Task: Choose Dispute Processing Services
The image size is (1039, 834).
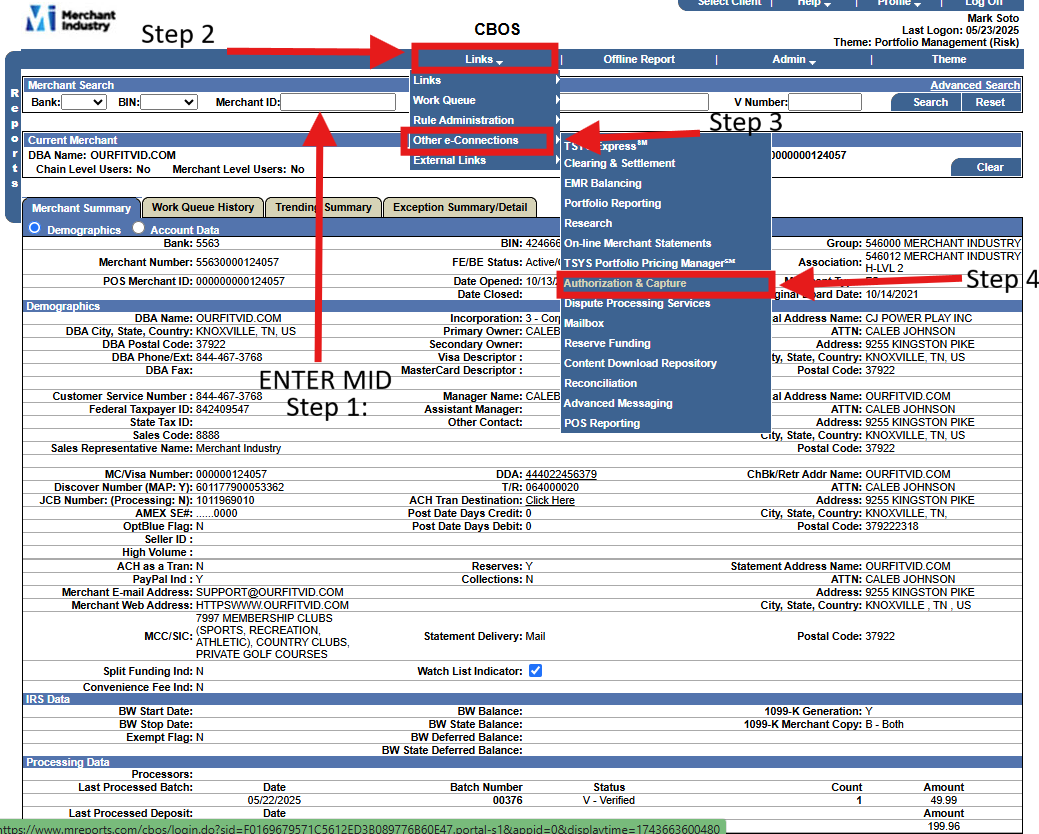Action: 665,303
